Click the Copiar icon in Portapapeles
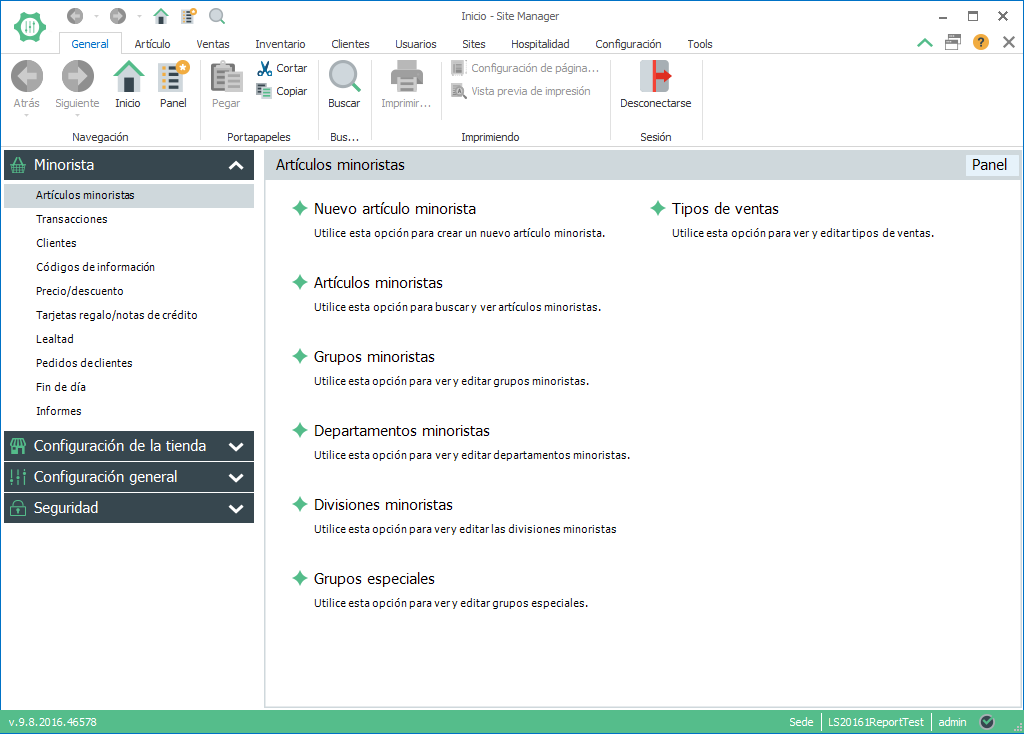This screenshot has height=734, width=1024. [x=265, y=91]
